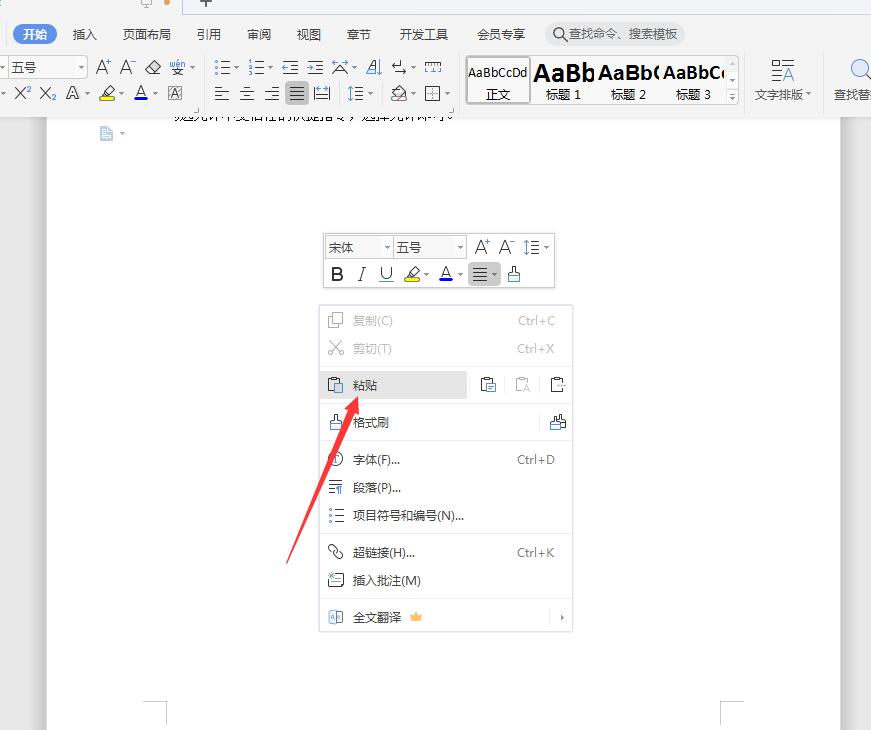871x730 pixels.
Task: Toggle underline in the mini toolbar
Action: click(386, 274)
